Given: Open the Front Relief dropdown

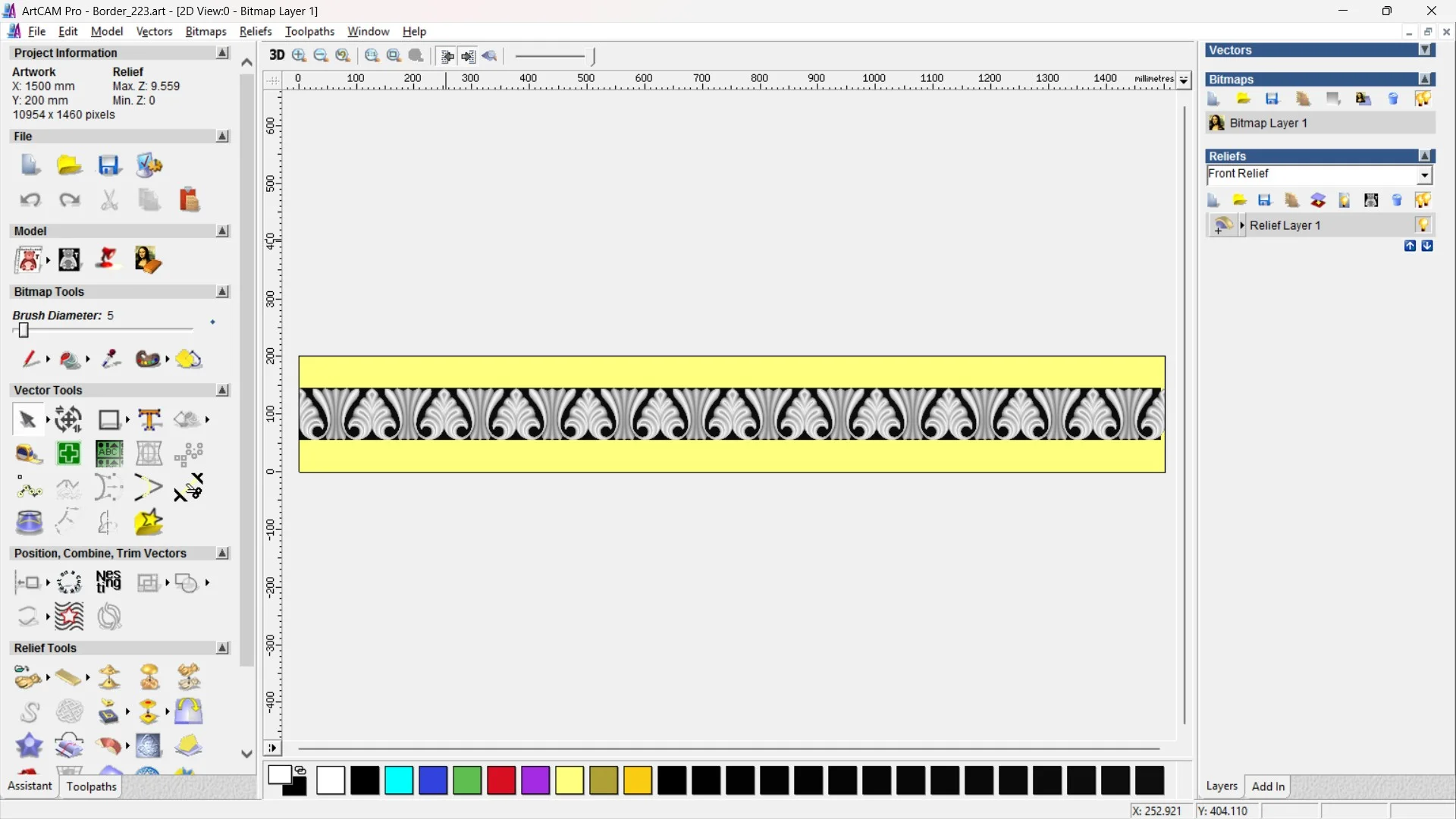Looking at the screenshot, I should pyautogui.click(x=1425, y=175).
